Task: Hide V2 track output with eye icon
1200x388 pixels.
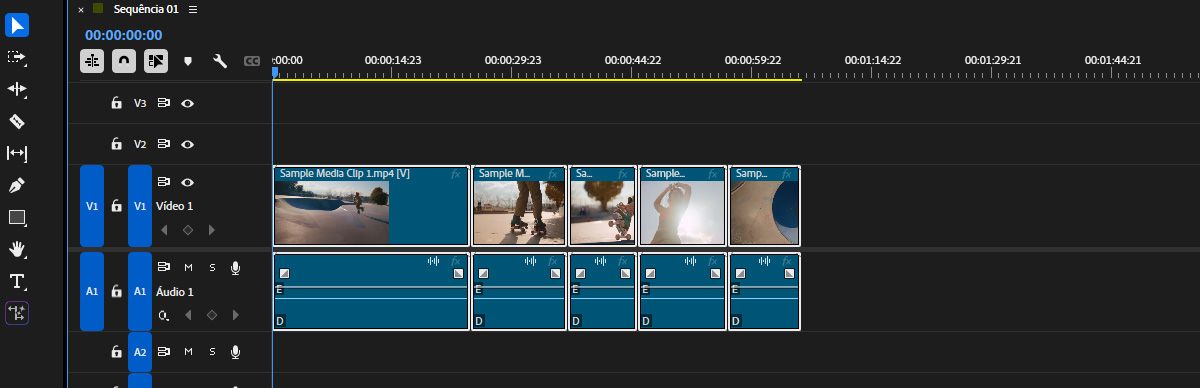Action: click(187, 144)
